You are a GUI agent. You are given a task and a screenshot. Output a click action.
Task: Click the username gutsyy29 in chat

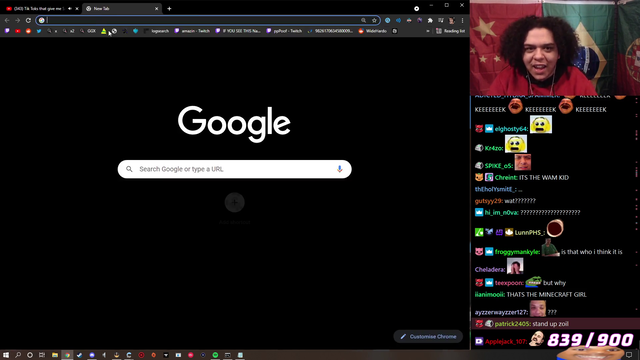[488, 201]
